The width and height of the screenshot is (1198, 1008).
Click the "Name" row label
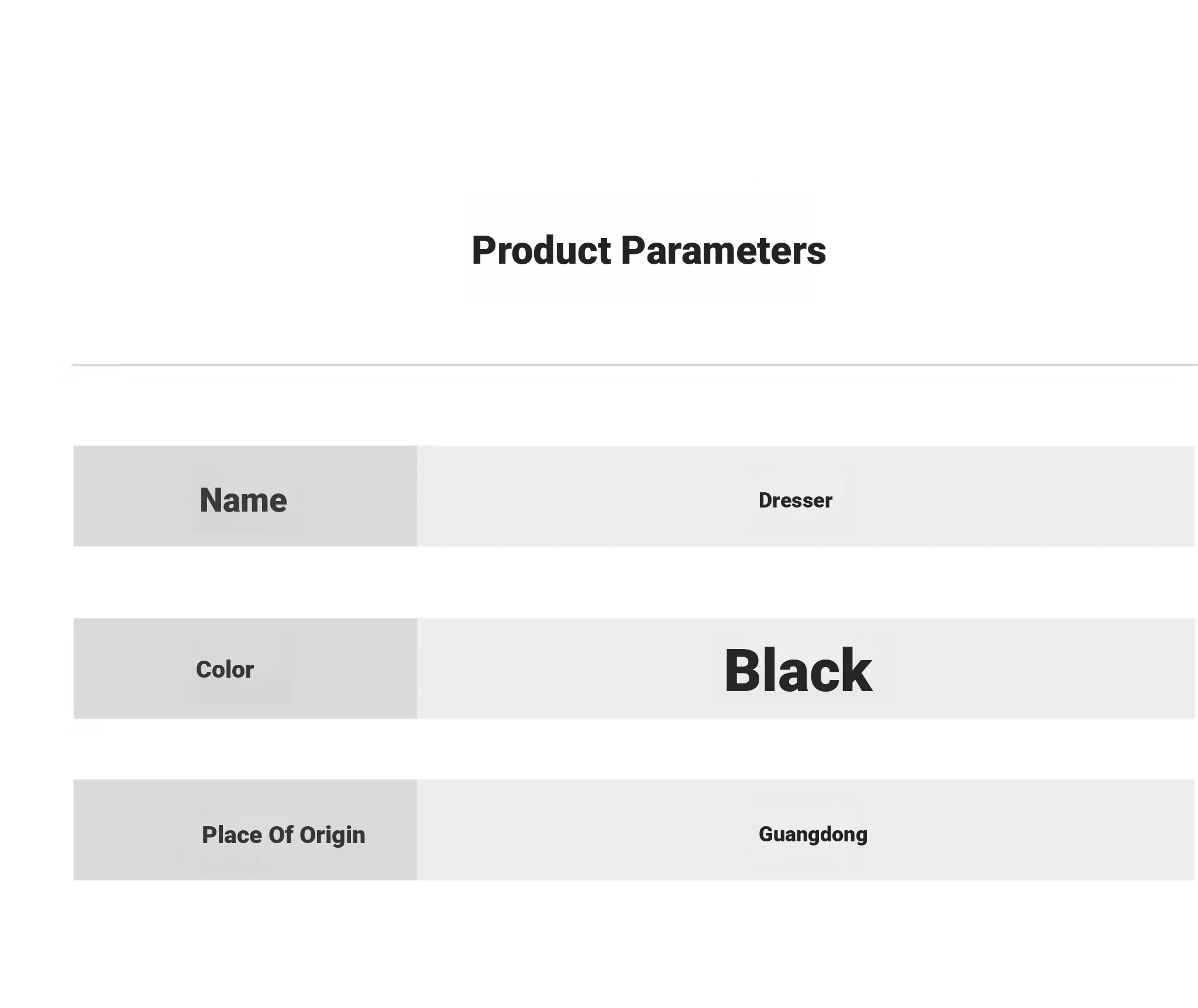coord(243,500)
